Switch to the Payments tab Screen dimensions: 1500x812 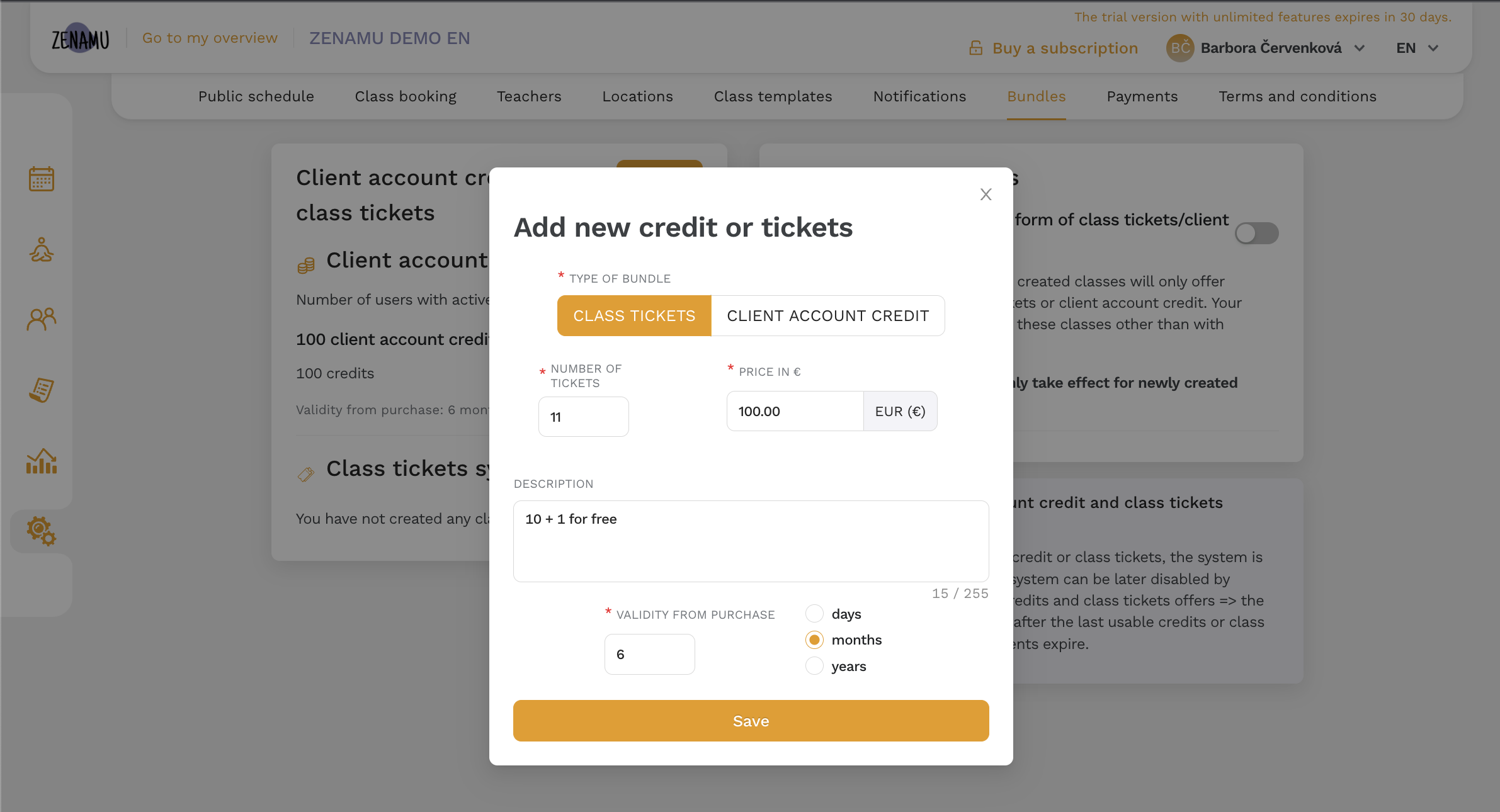pos(1142,96)
